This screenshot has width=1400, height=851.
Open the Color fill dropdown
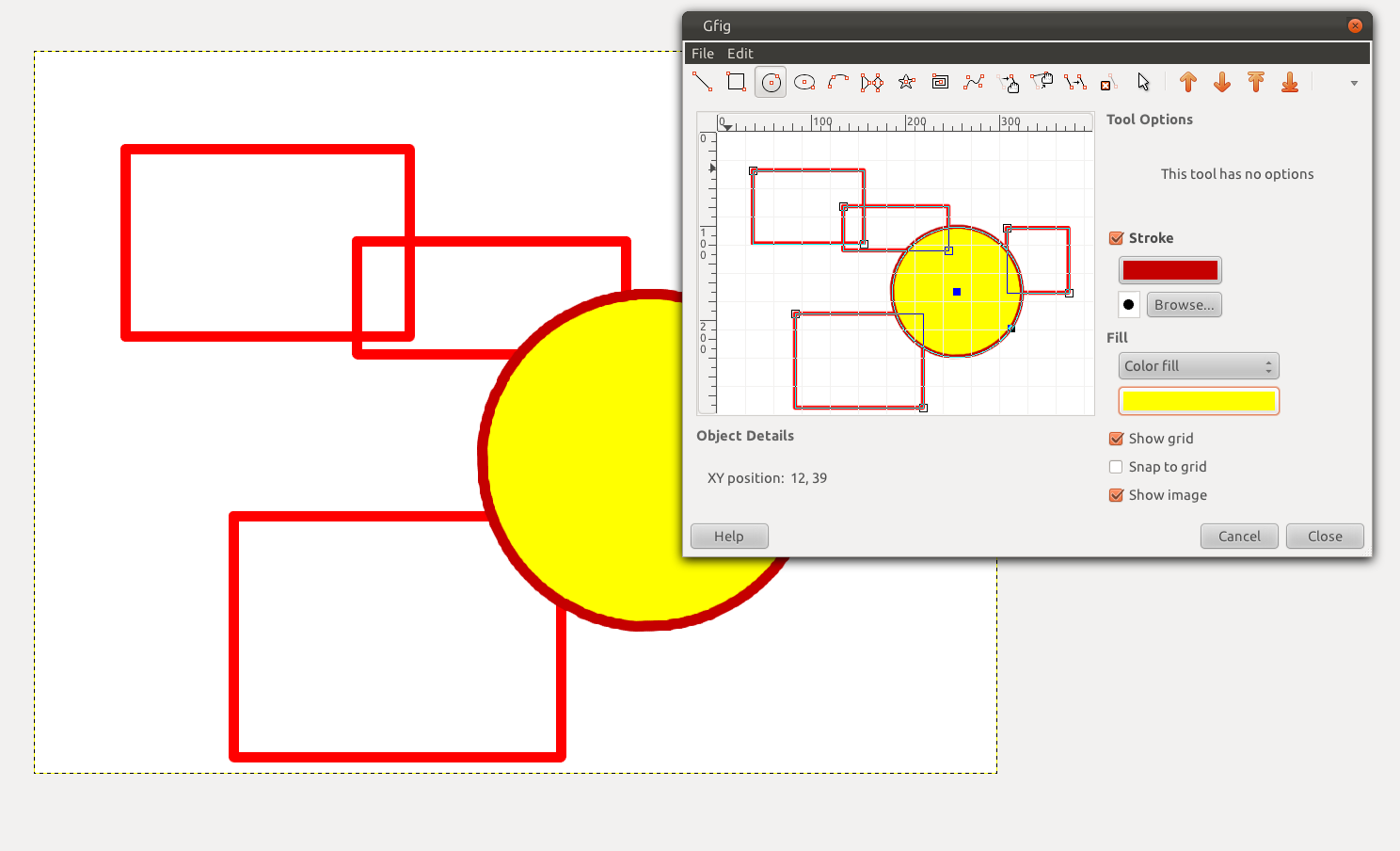tap(1198, 365)
